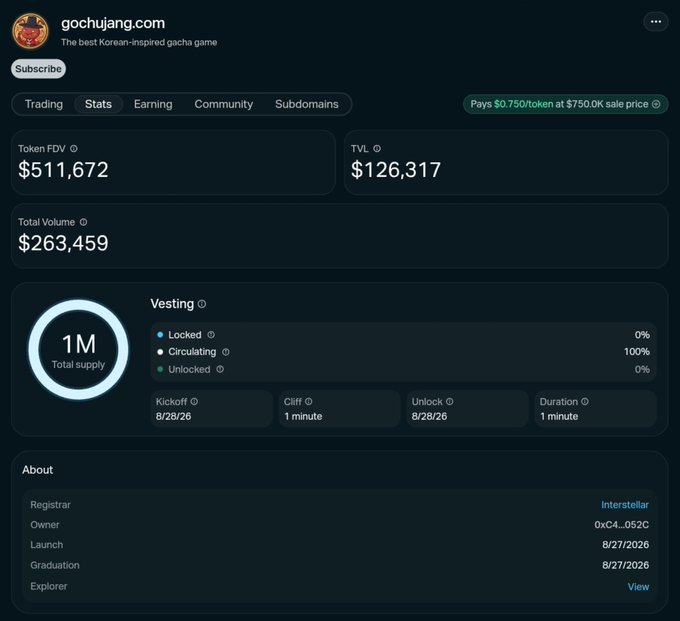The image size is (680, 621).
Task: Click the gochujang.com avatar logo
Action: click(30, 31)
